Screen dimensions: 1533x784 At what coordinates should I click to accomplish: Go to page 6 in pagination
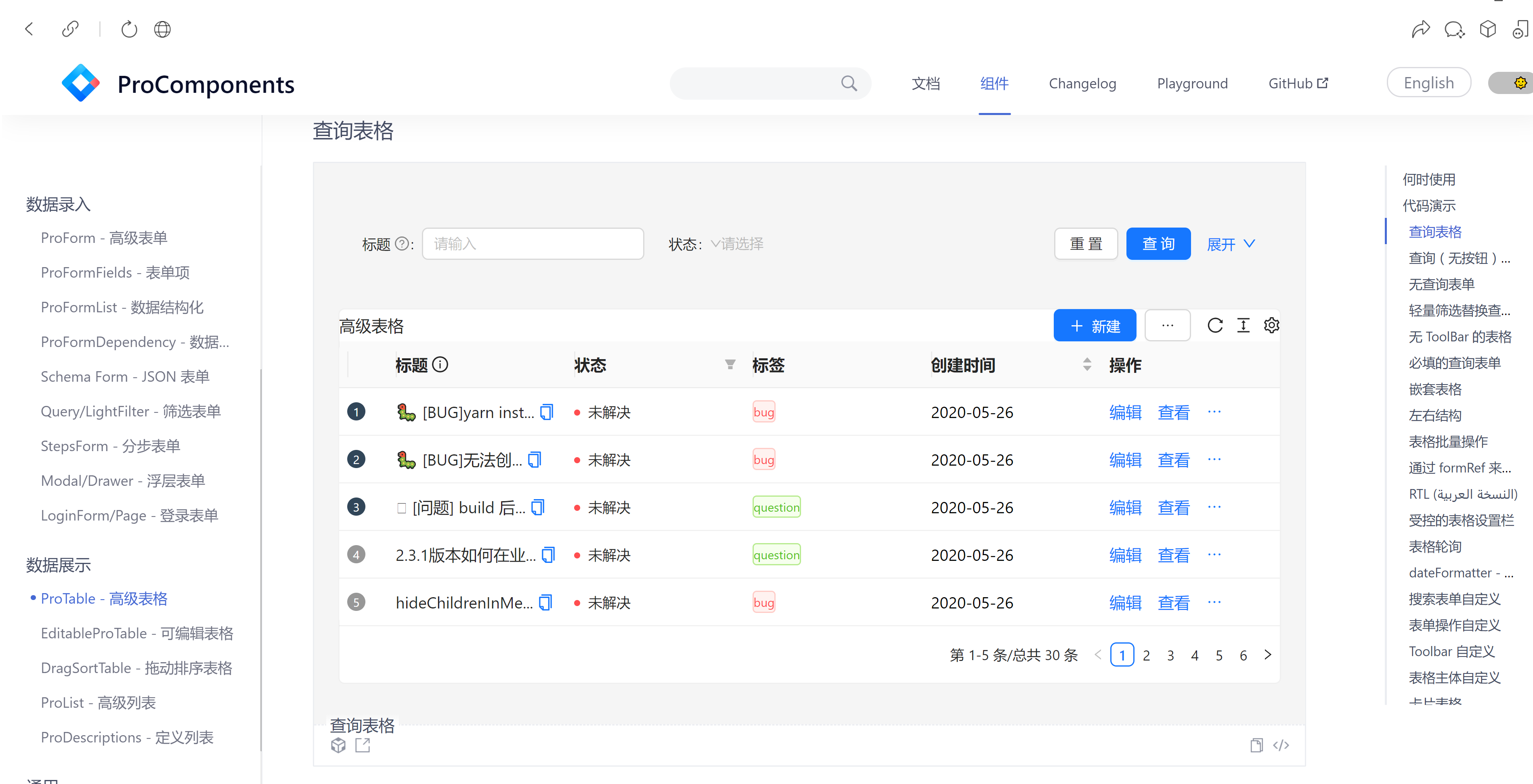coord(1243,655)
